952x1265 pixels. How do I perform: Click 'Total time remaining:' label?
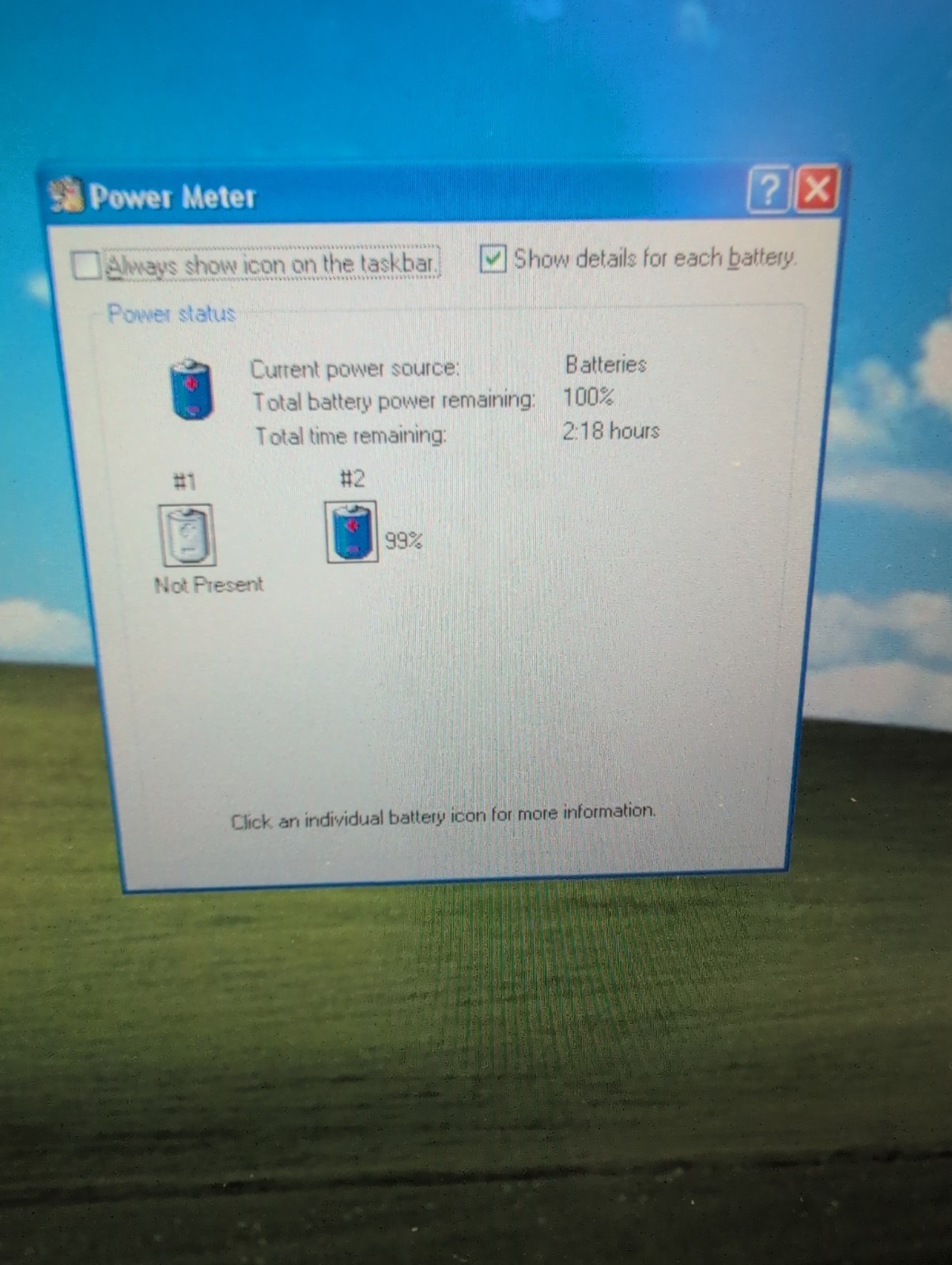pos(350,436)
